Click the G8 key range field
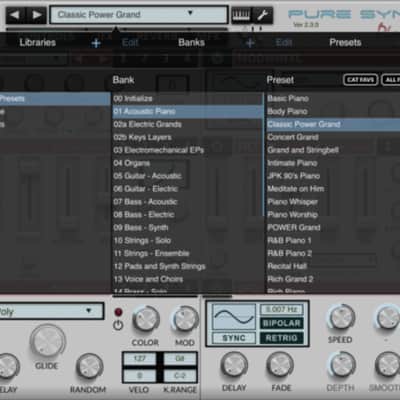 coord(180,359)
